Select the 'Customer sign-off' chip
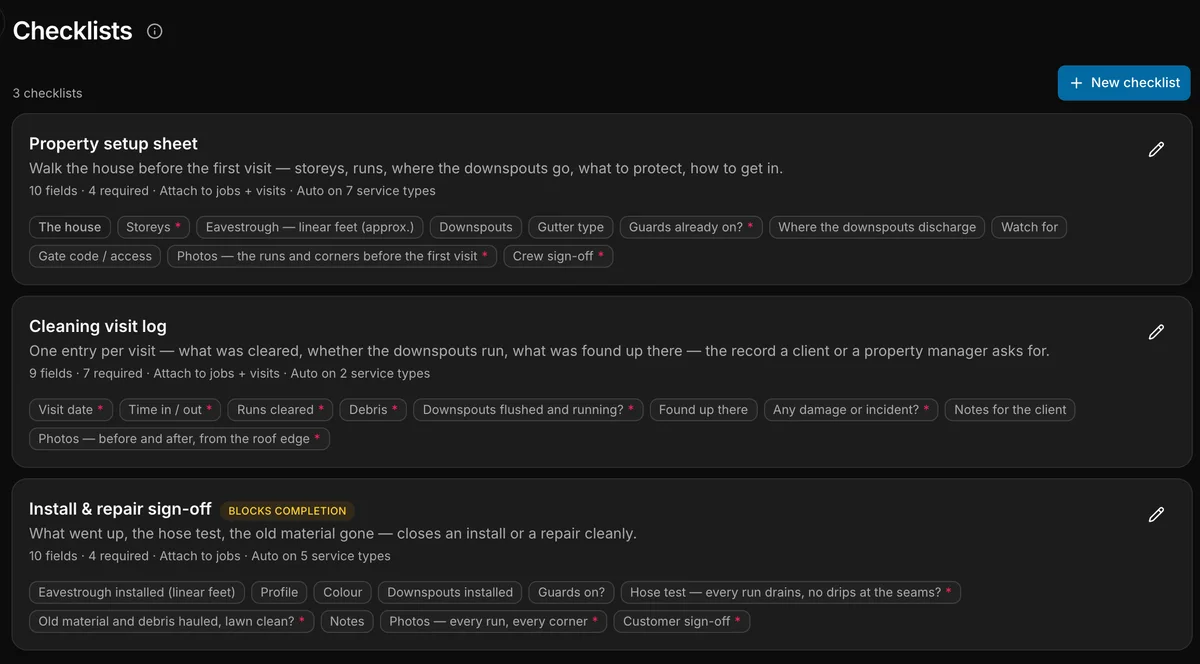Screen dimensions: 1200x664 (682, 621)
